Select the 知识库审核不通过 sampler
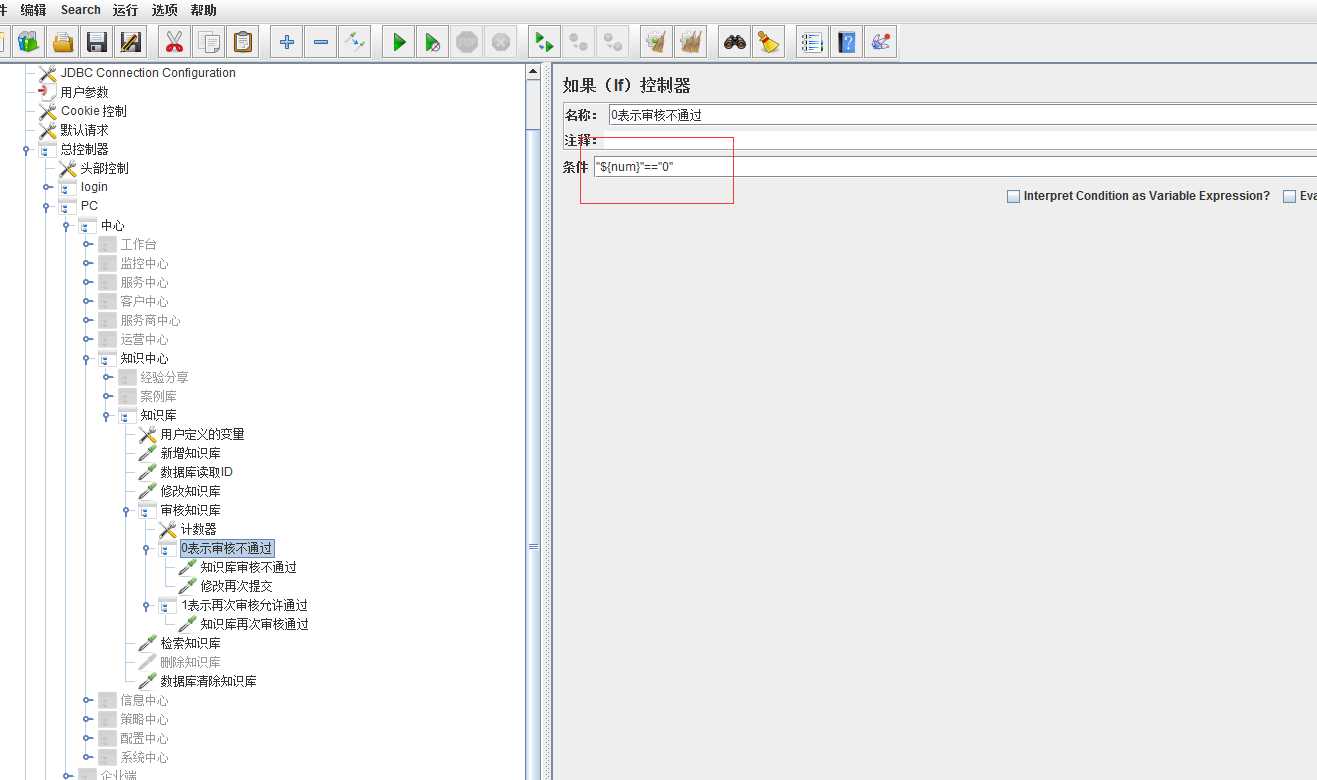 [x=248, y=567]
